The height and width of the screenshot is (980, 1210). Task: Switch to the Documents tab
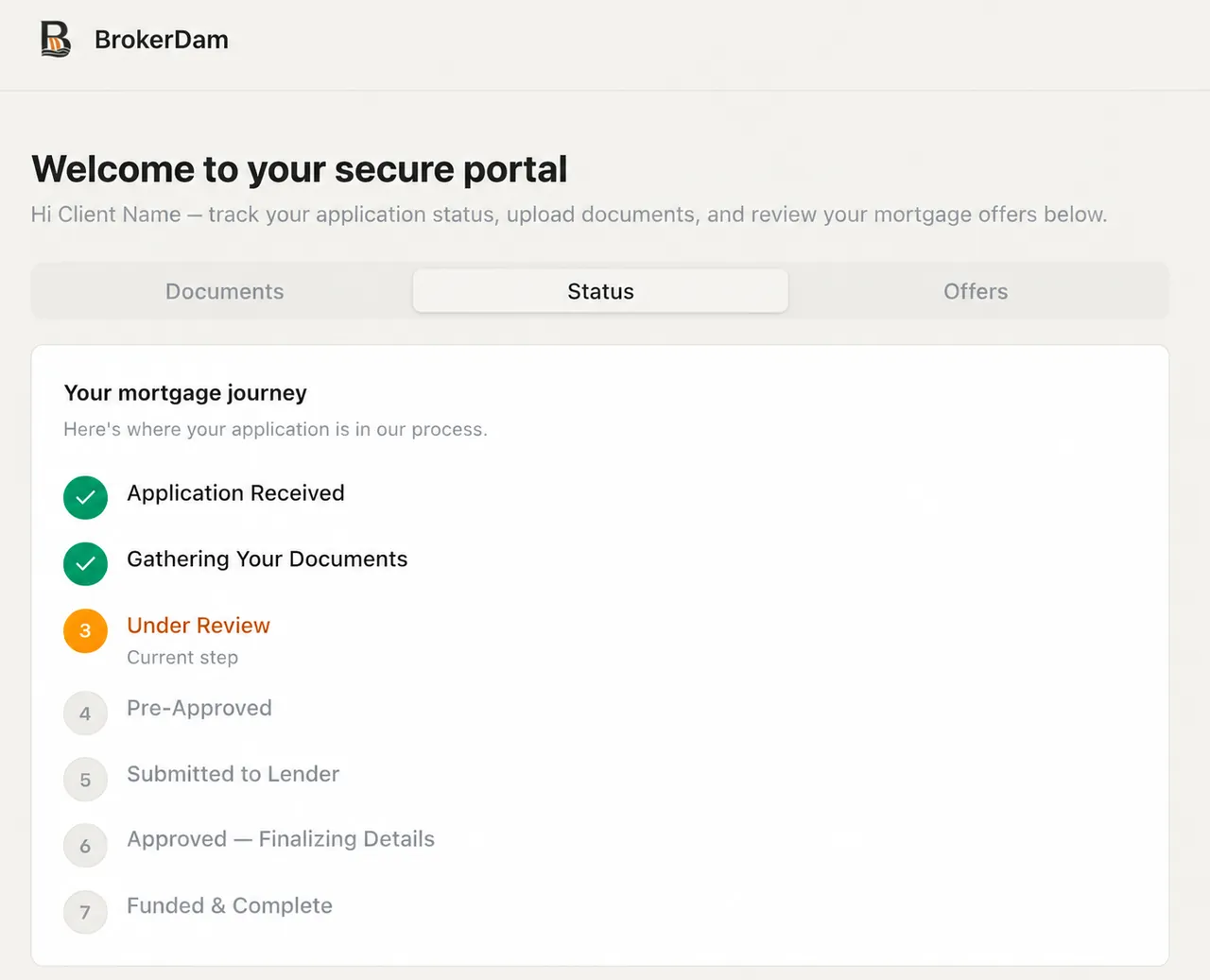click(x=225, y=291)
